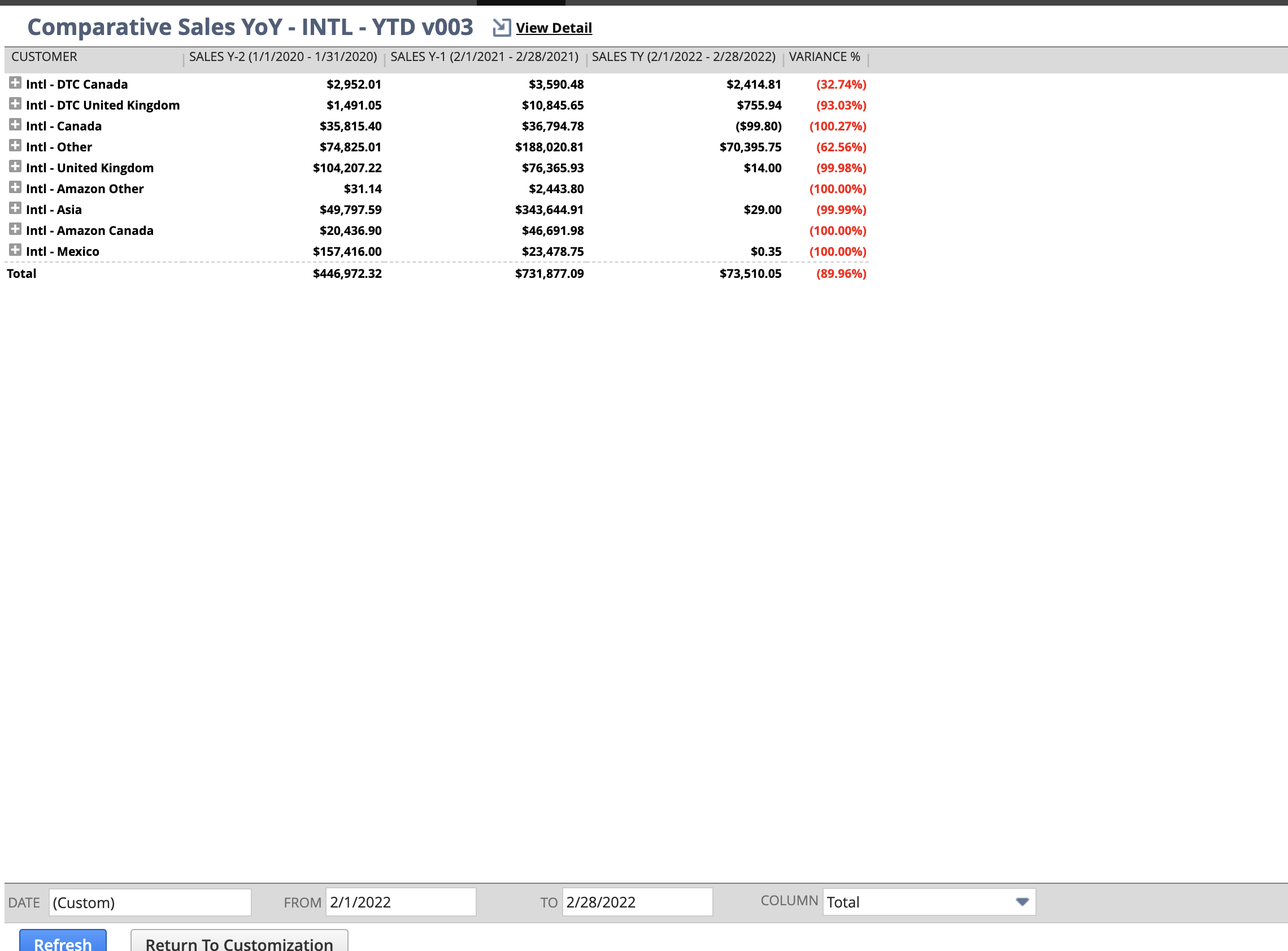Click the $70,395.75 sales value
Screen dimensions: 1288x951
(750, 147)
